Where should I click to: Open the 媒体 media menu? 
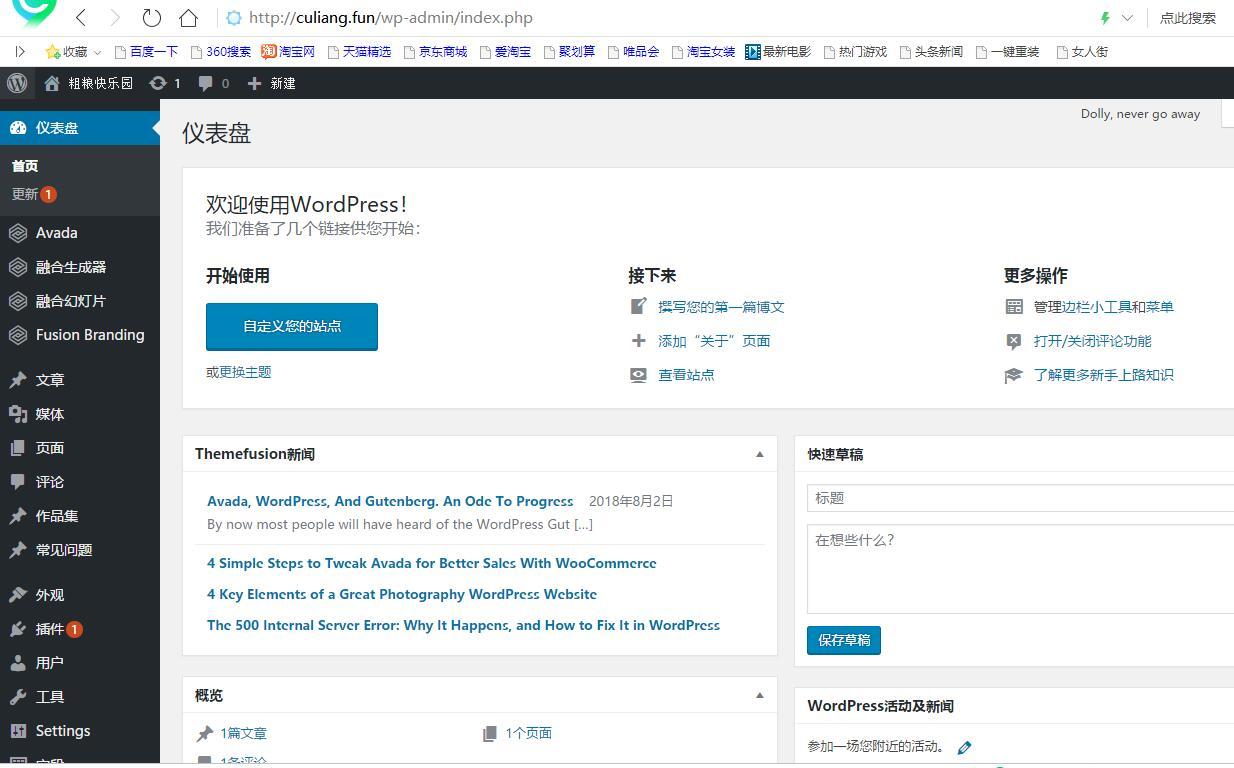(x=80, y=414)
